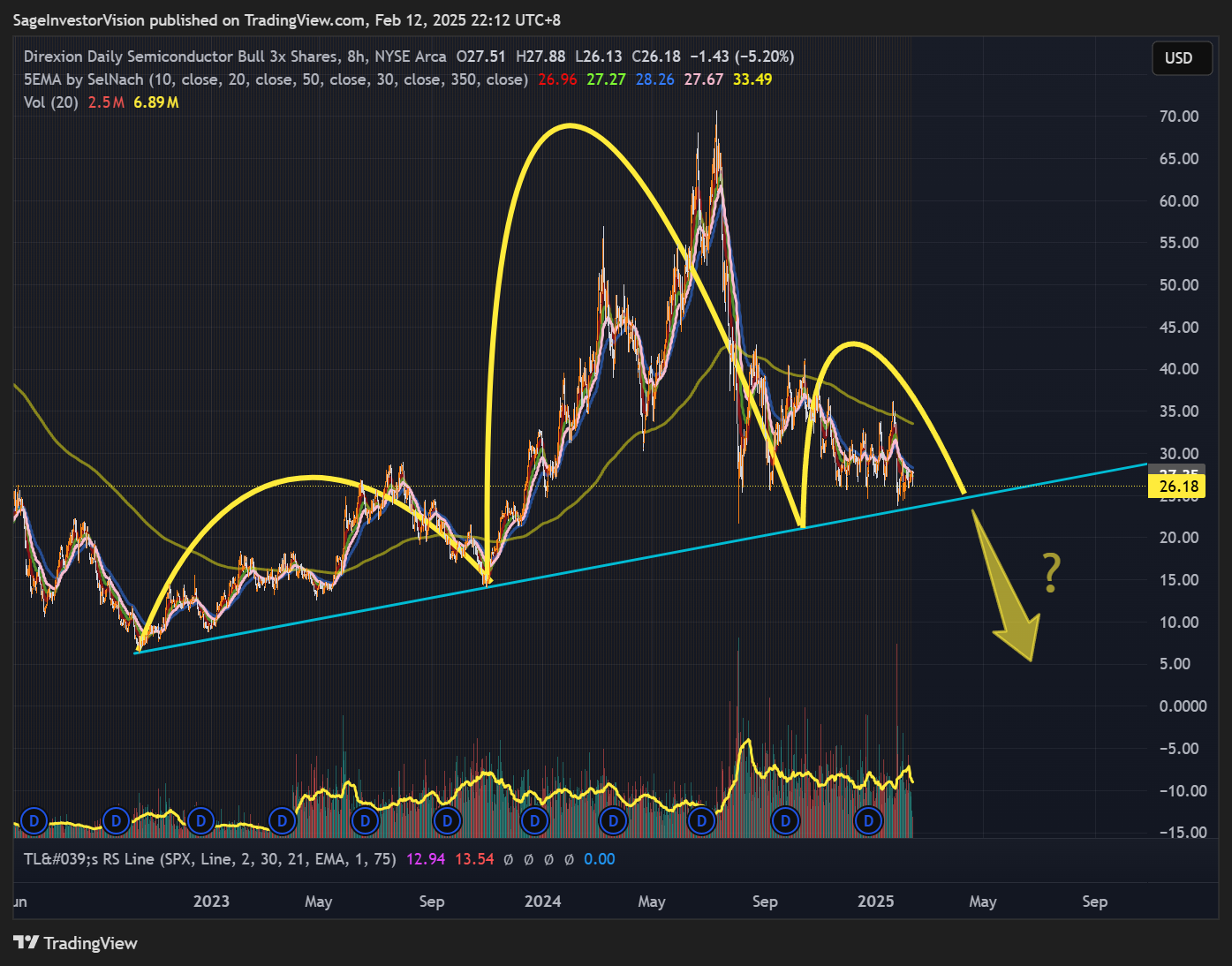Click the blue 0.00 RS Line value
The width and height of the screenshot is (1232, 966).
pos(600,859)
